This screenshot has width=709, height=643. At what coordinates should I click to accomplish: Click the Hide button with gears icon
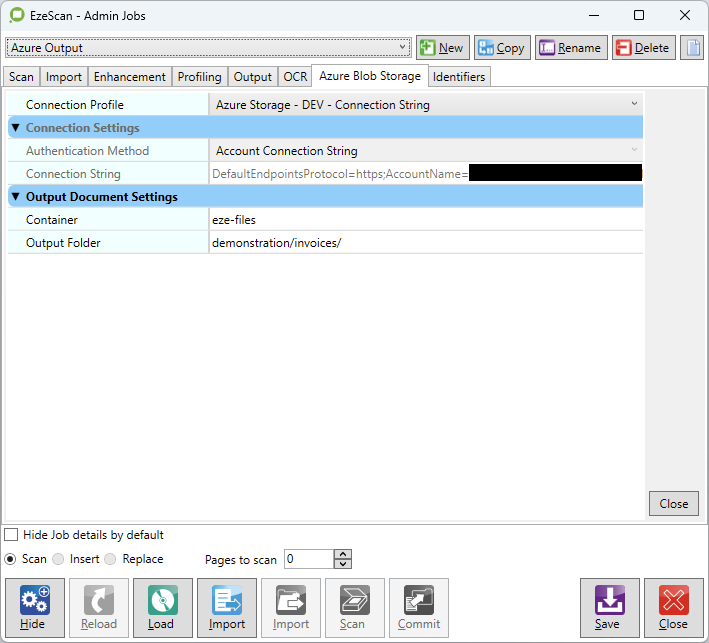point(35,607)
